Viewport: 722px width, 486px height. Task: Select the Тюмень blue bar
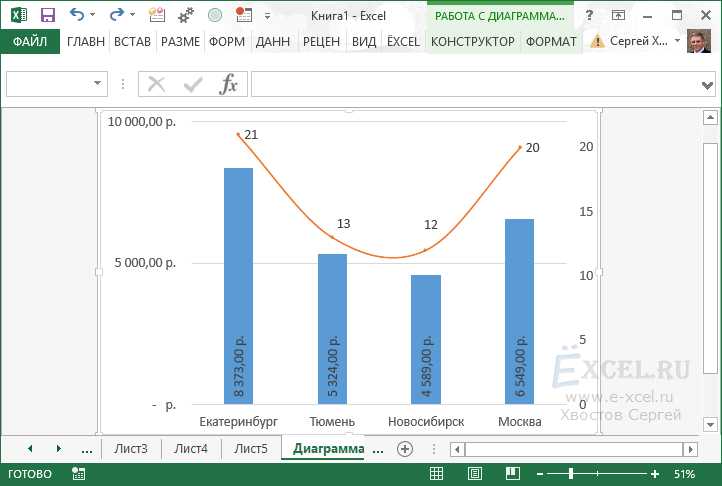point(332,329)
